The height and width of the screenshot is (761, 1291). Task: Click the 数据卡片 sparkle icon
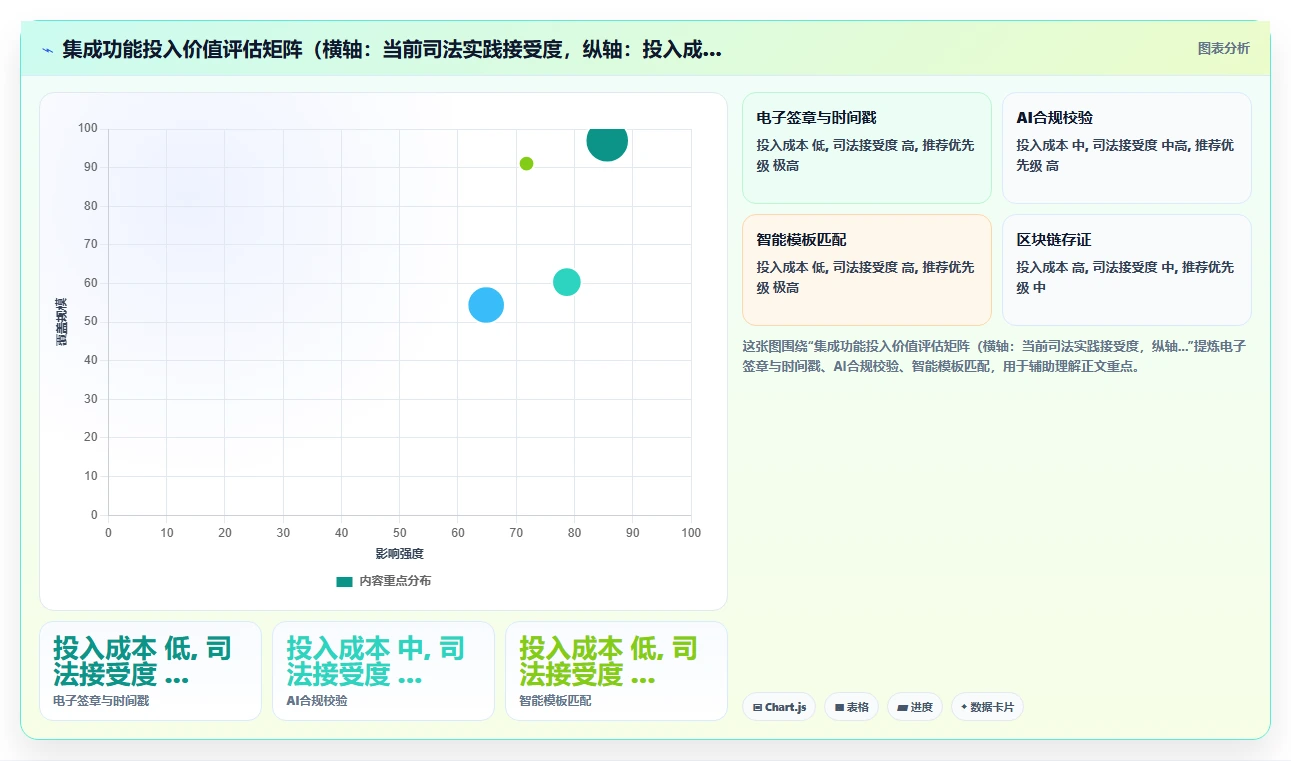[964, 707]
